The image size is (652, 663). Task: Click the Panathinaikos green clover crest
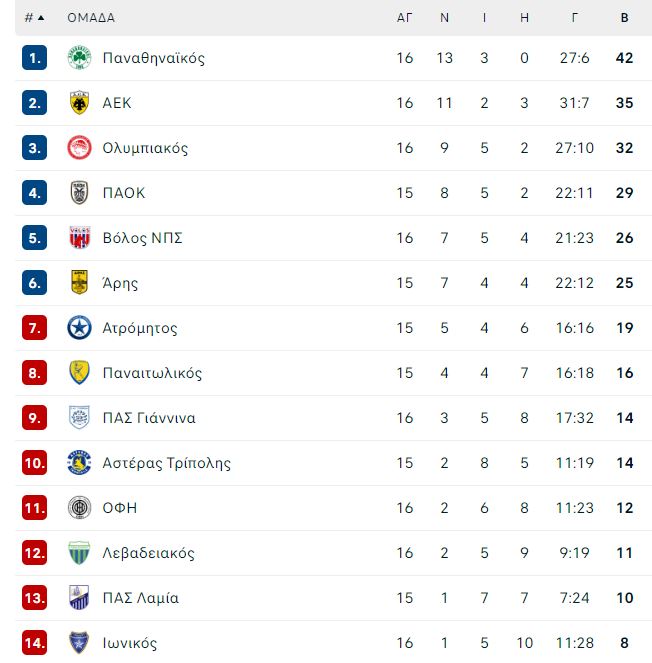(x=79, y=58)
